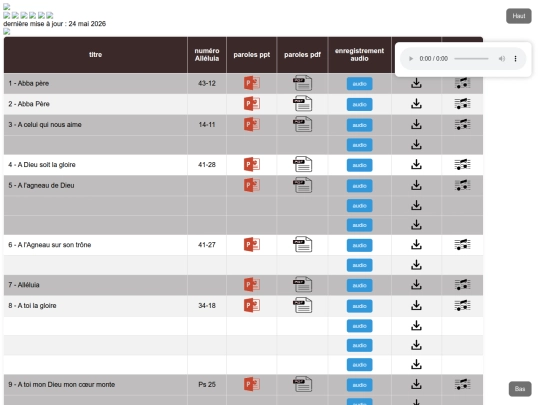The height and width of the screenshot is (405, 540).
Task: Select title 6 - A l'Agneau sur son trône
Action: tap(50, 245)
